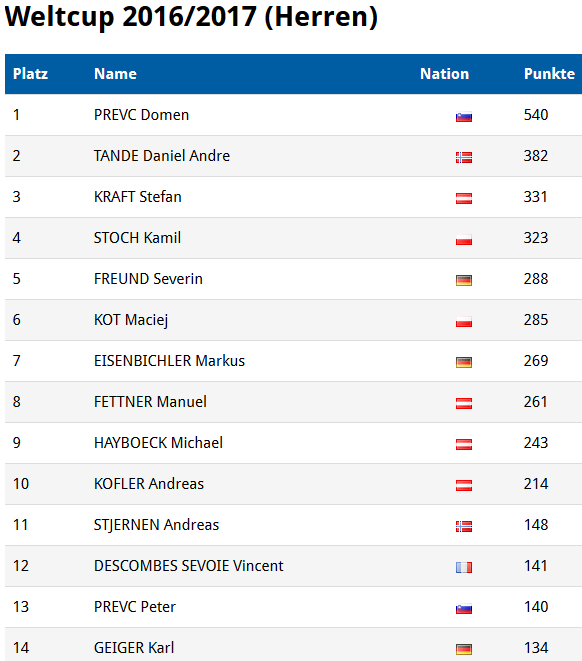The height and width of the screenshot is (661, 582).
Task: Click Poland flag next to KOT Maciej
Action: [464, 322]
